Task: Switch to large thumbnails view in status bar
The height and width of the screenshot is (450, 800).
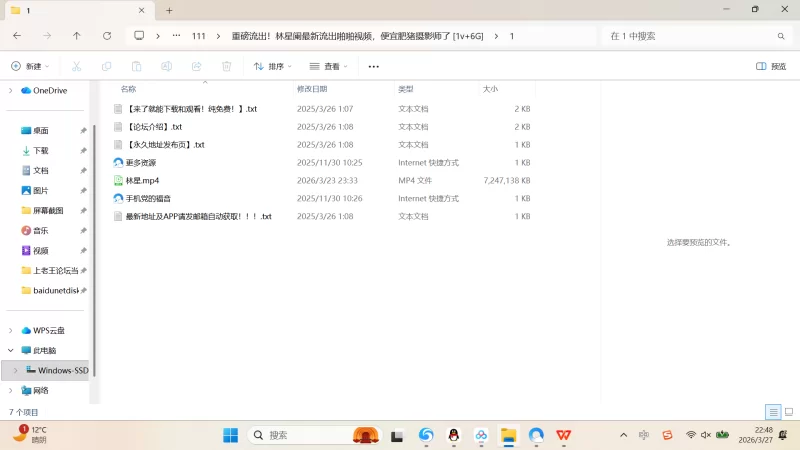Action: tap(787, 412)
